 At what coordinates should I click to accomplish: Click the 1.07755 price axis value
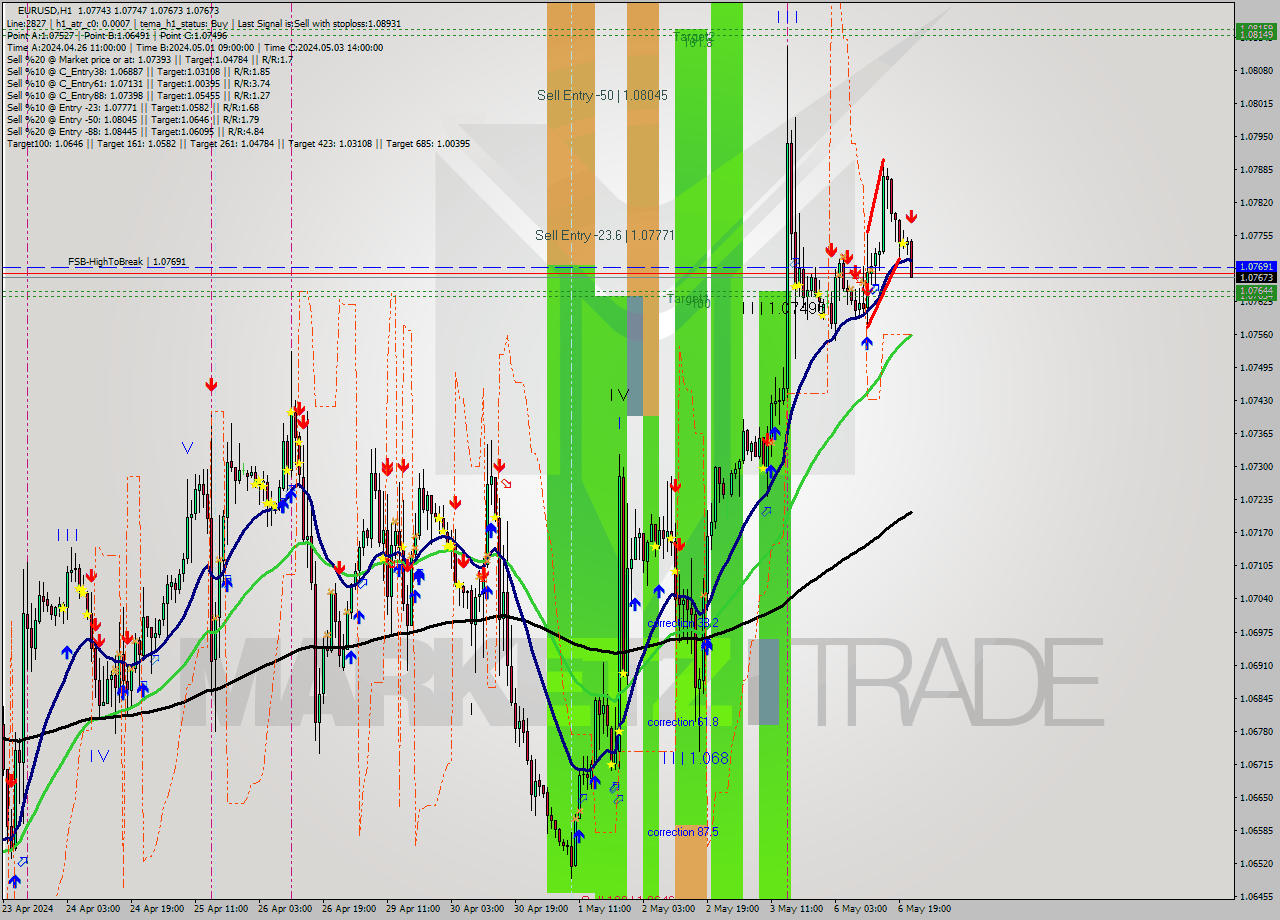[x=1256, y=236]
